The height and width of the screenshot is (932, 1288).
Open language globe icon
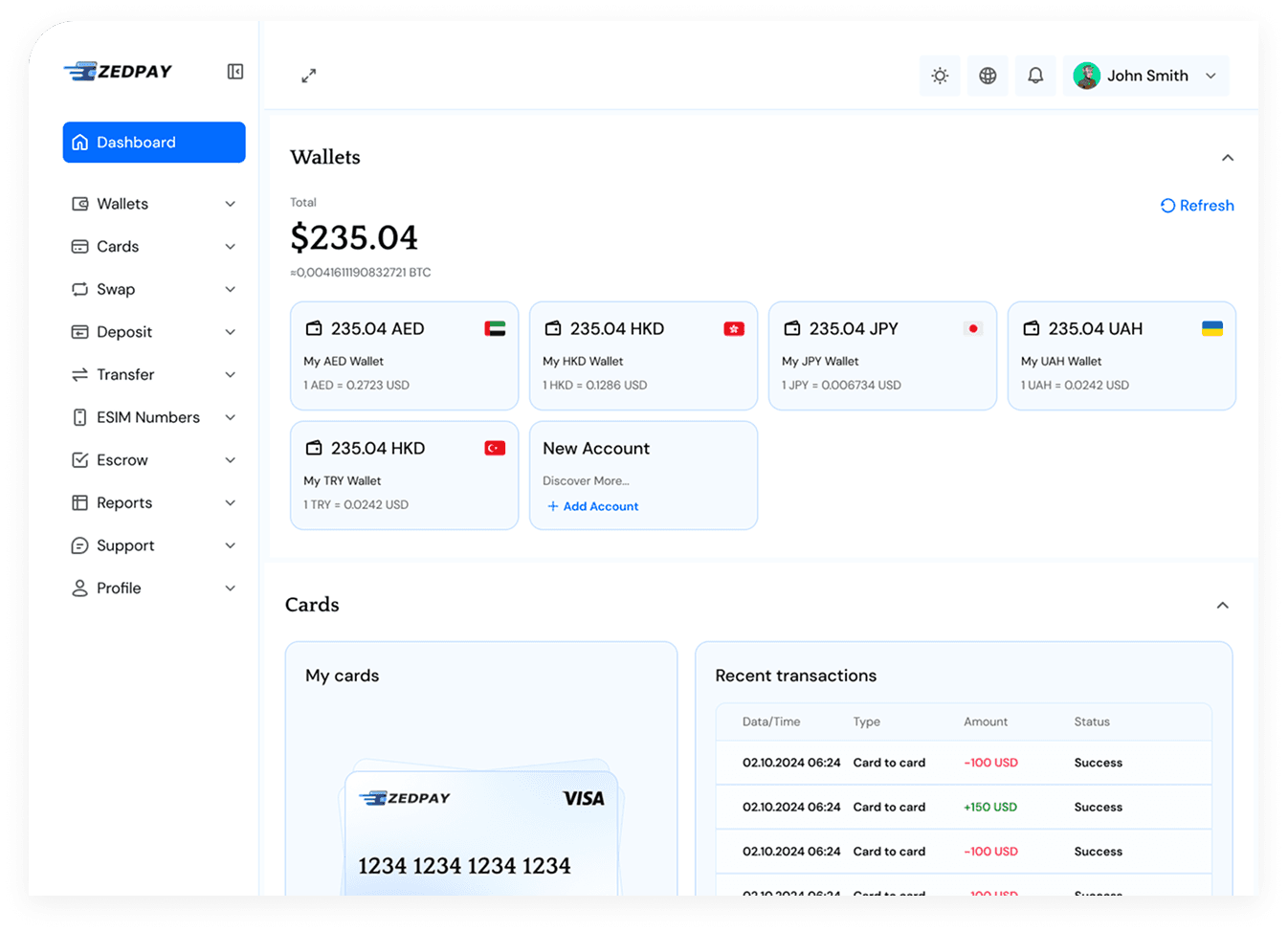tap(988, 76)
